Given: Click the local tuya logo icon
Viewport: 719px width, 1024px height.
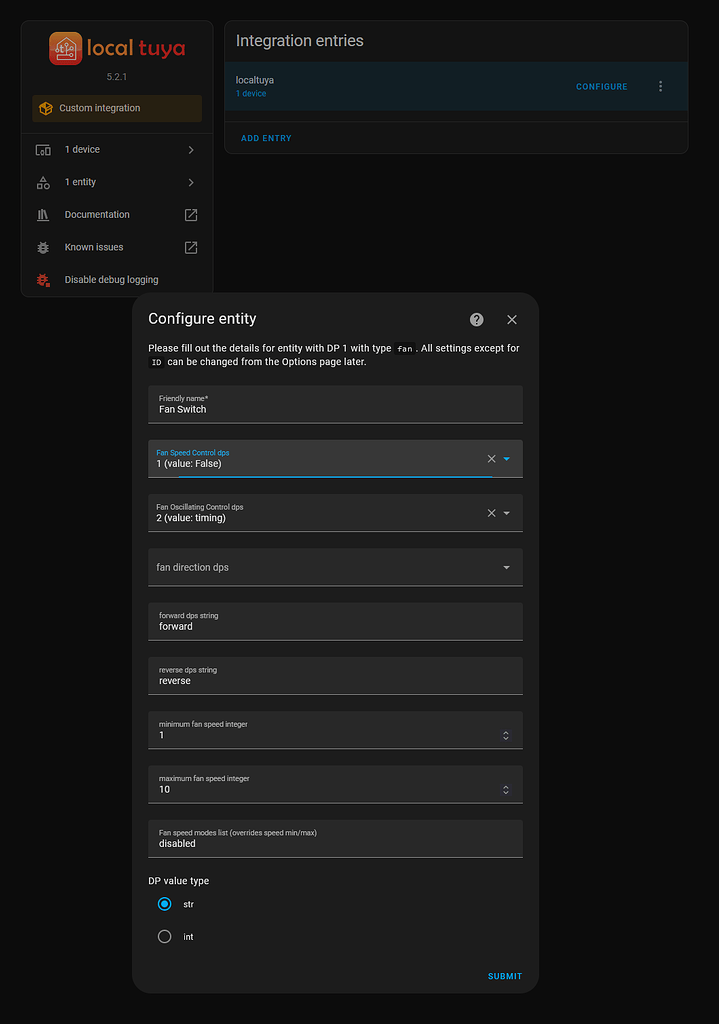Looking at the screenshot, I should click(x=65, y=48).
